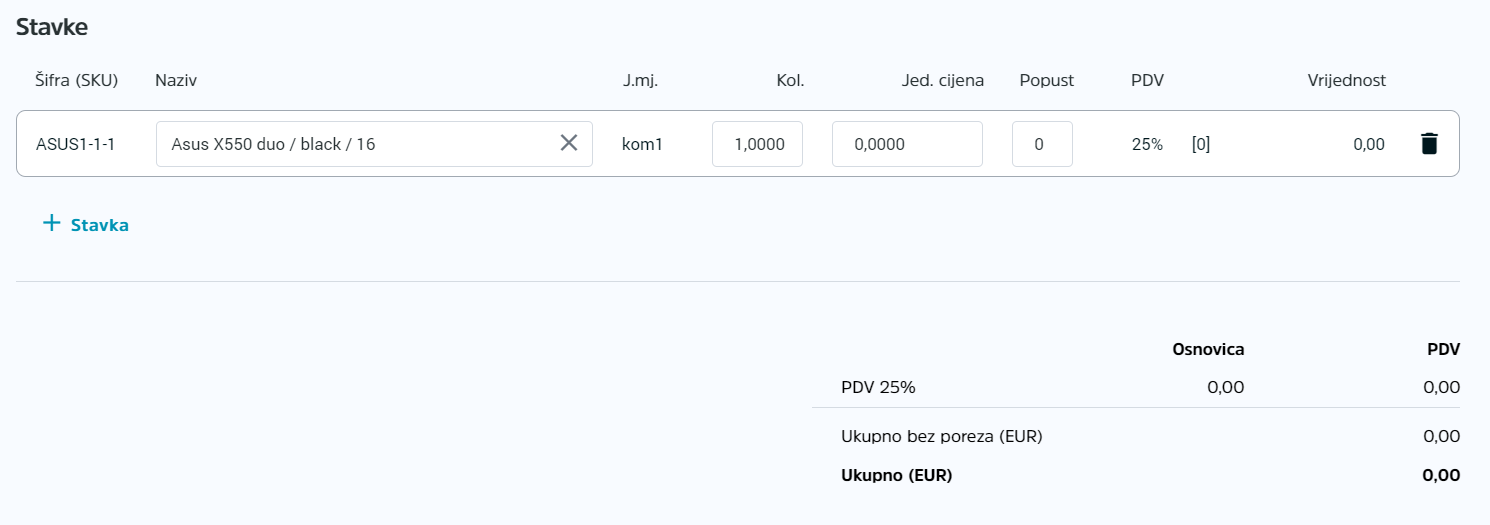Delete the Asus X550 item row
This screenshot has height=525, width=1490.
(1429, 144)
